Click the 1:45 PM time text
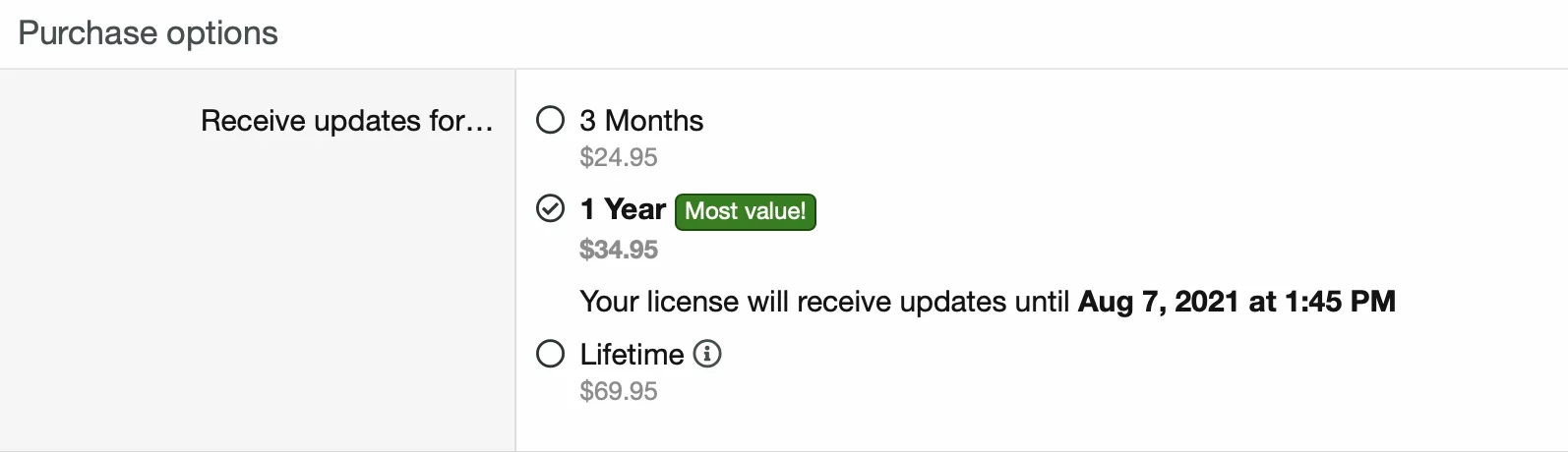The image size is (1568, 452). 1341,302
